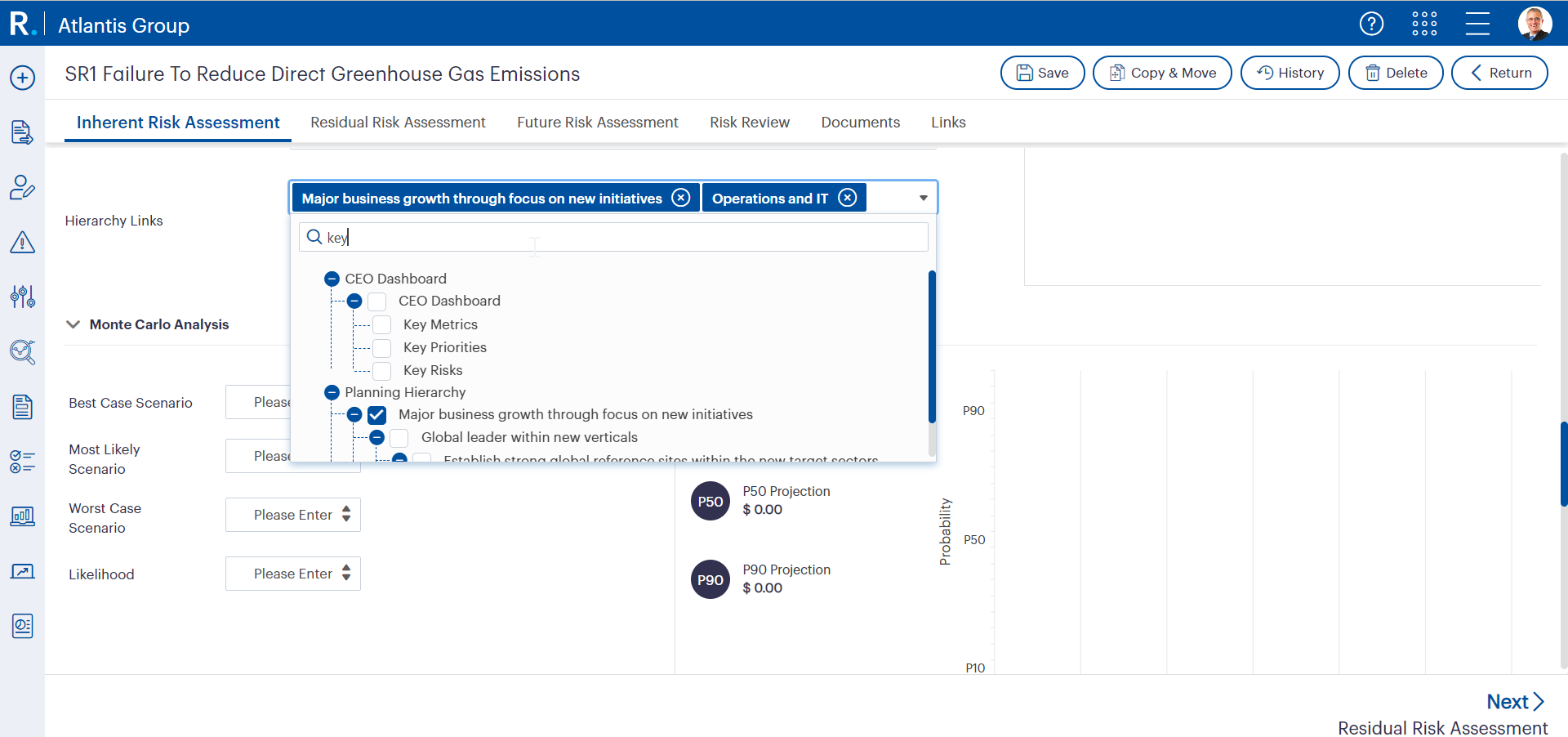Screen dimensions: 1568x737
Task: Open the Documents tab
Action: click(861, 123)
